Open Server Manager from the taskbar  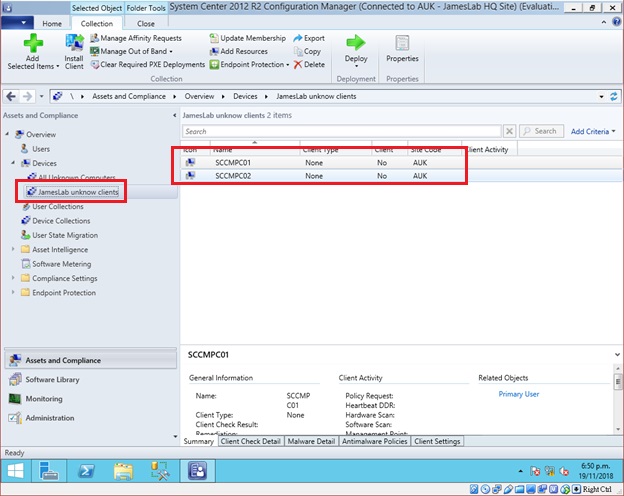point(49,471)
